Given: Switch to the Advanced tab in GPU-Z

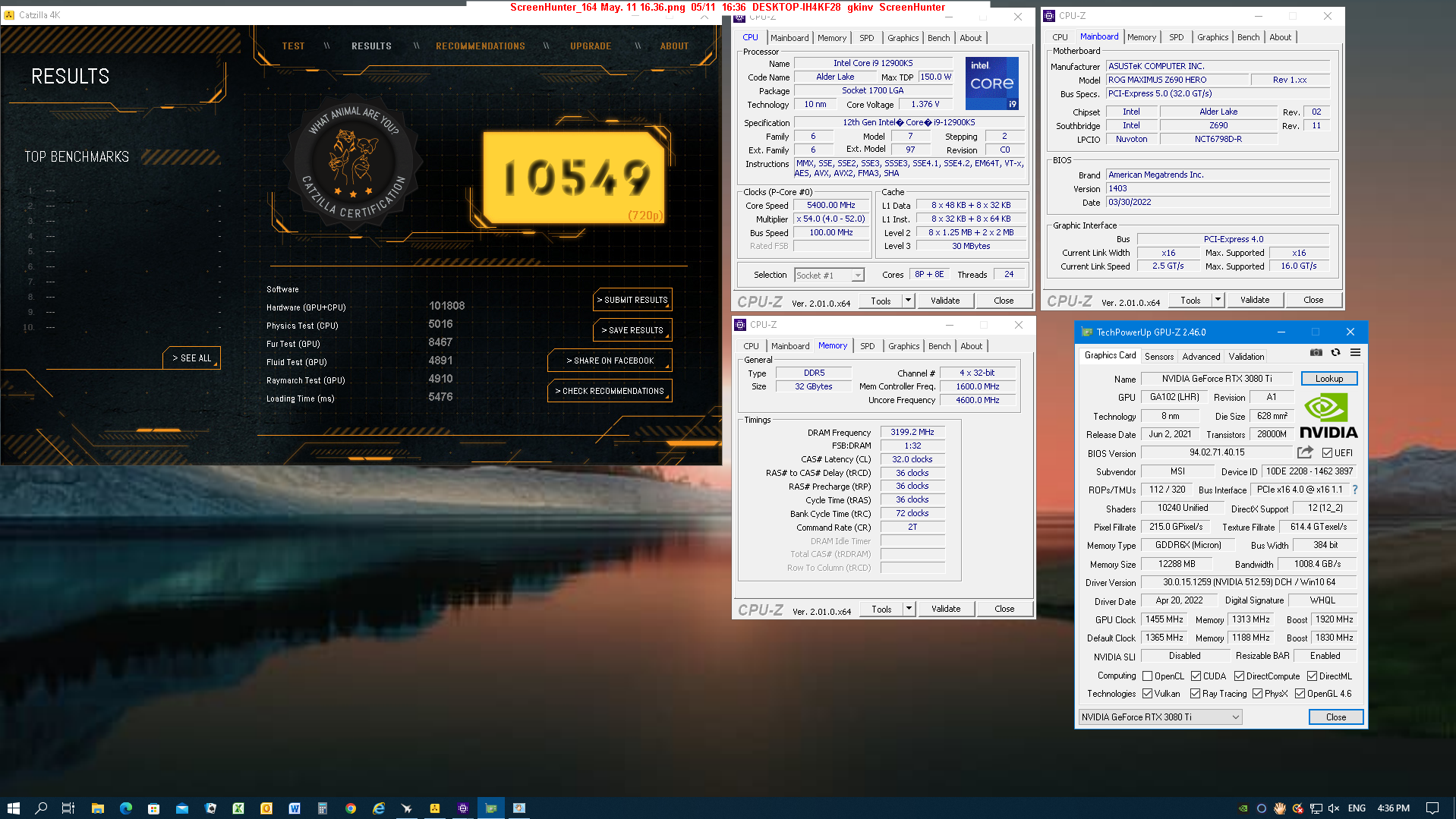Looking at the screenshot, I should click(1201, 356).
